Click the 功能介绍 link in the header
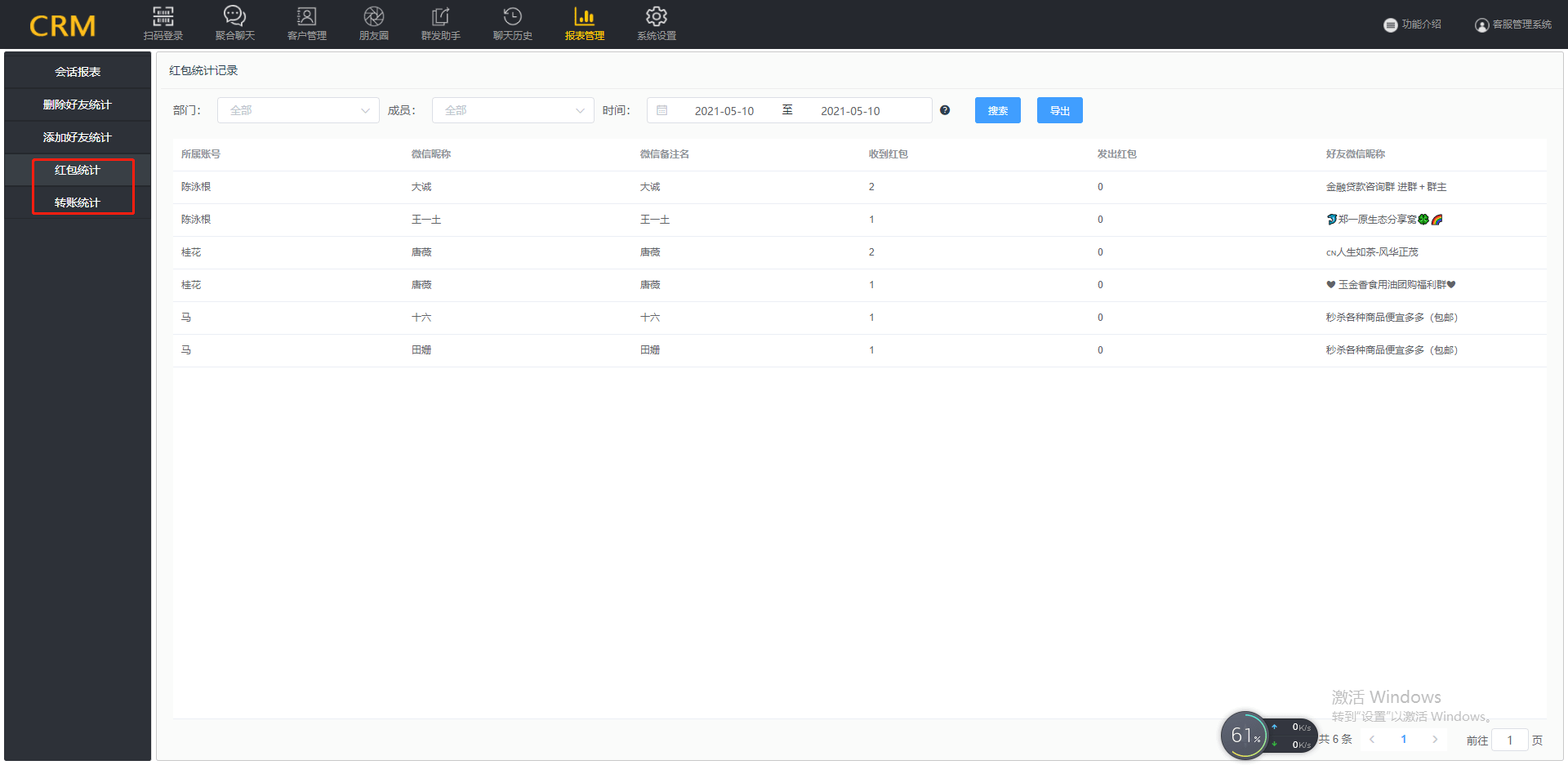 pos(1413,24)
